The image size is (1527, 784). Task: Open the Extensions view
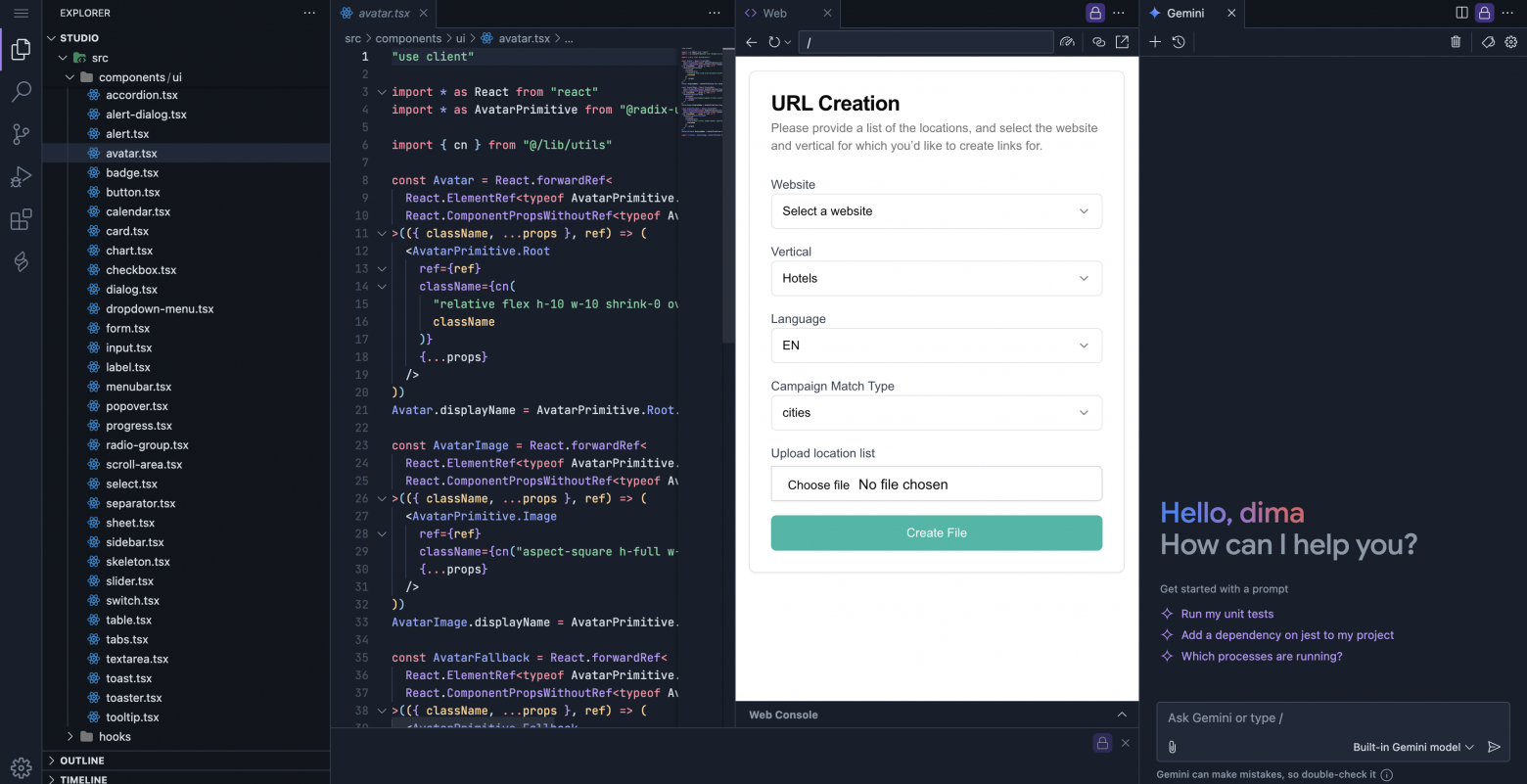pos(21,219)
